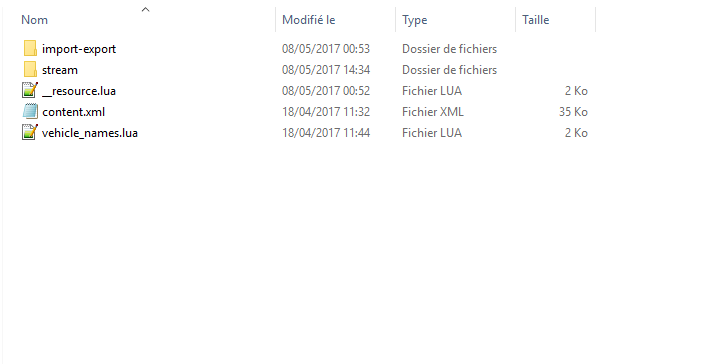Select the content.xml file name
Image resolution: width=716 pixels, height=364 pixels.
click(x=74, y=112)
